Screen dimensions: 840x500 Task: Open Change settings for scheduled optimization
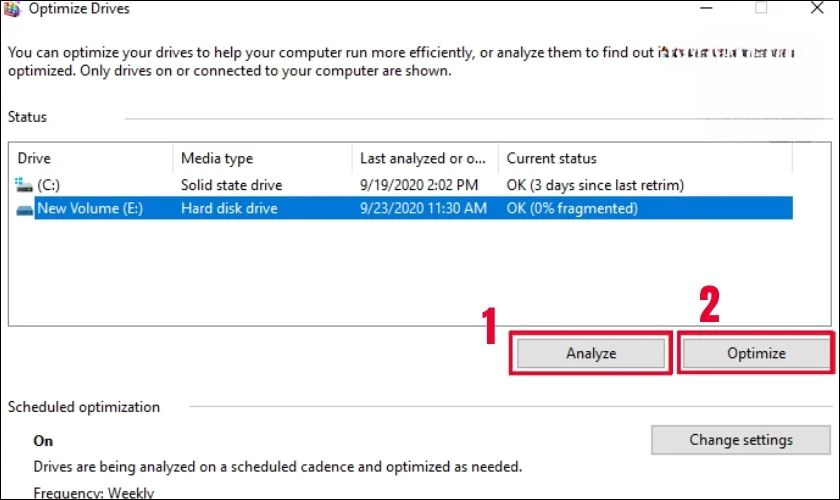pyautogui.click(x=741, y=440)
